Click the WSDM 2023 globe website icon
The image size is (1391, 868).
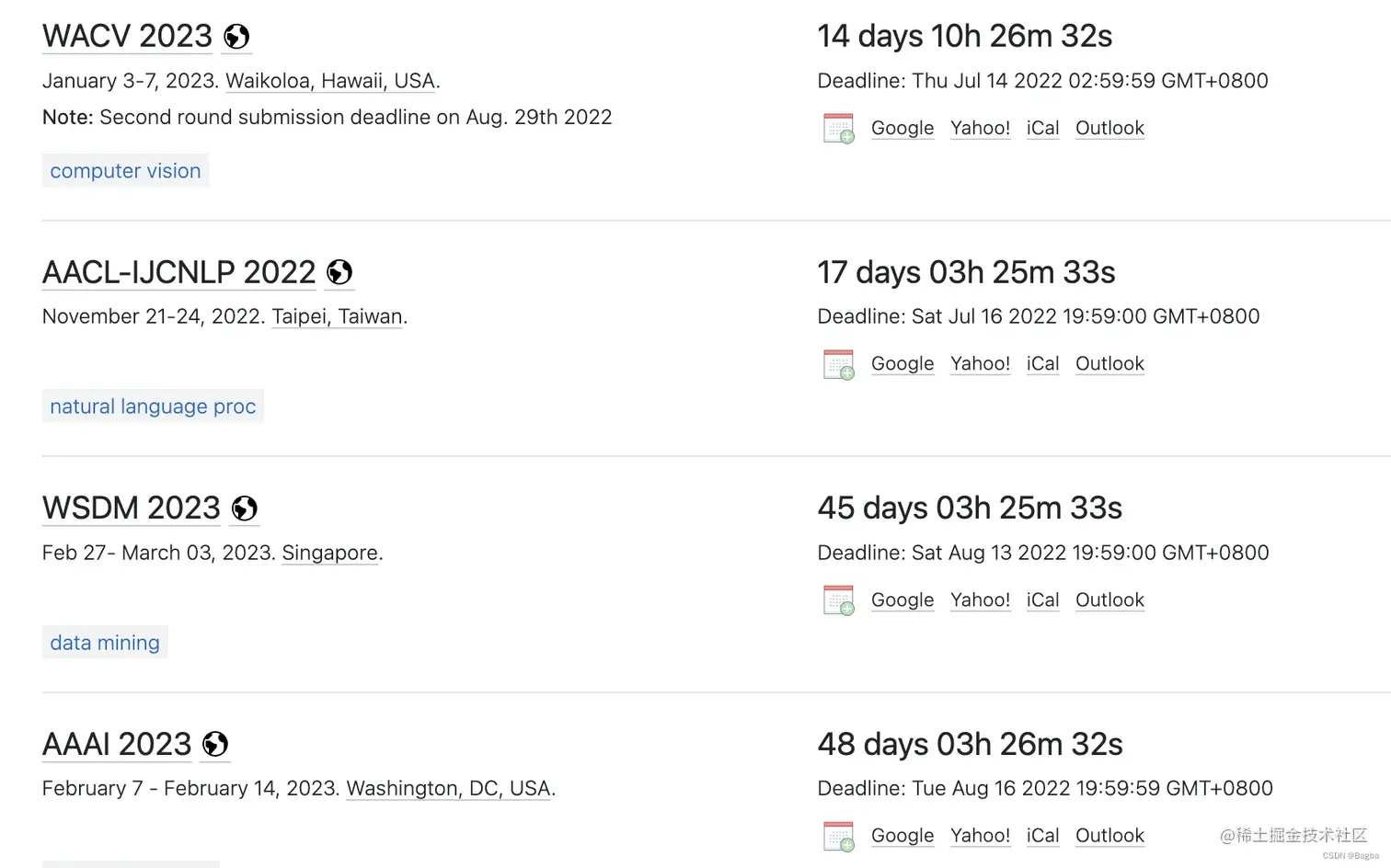244,508
